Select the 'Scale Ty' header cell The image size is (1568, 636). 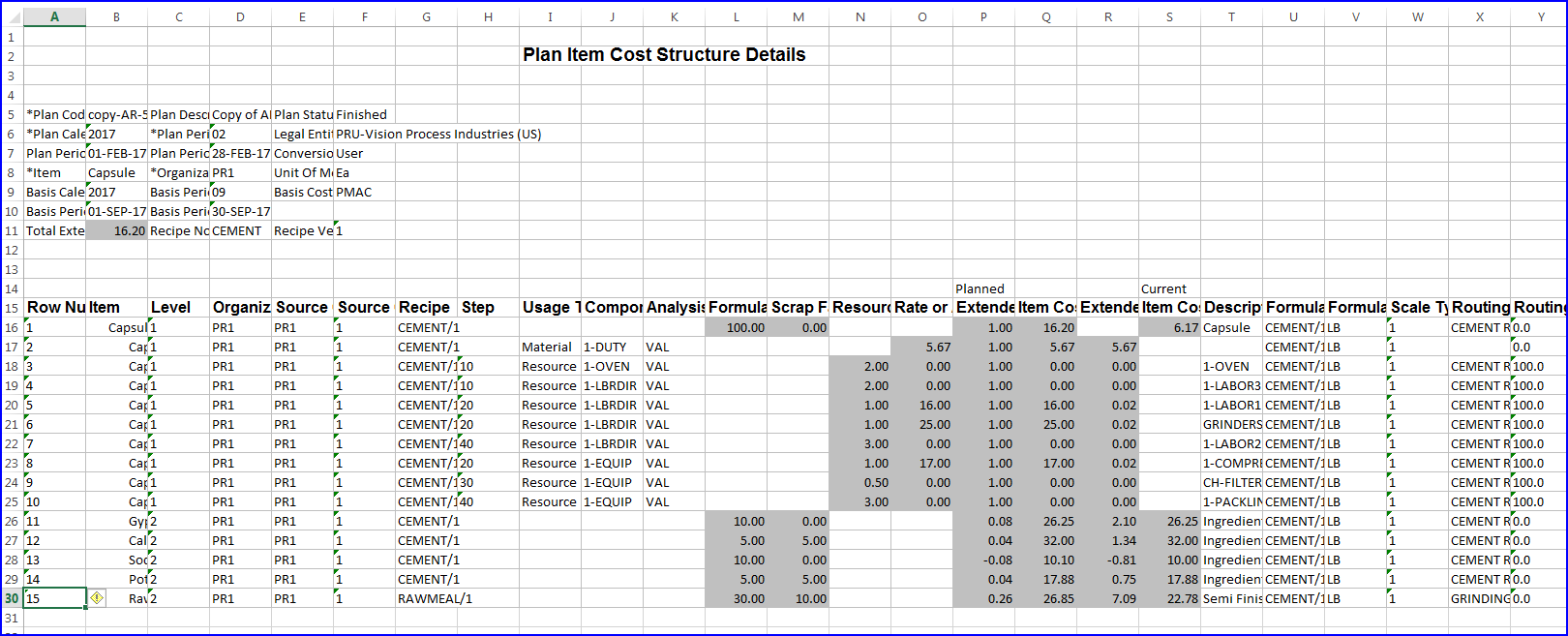tap(1417, 308)
